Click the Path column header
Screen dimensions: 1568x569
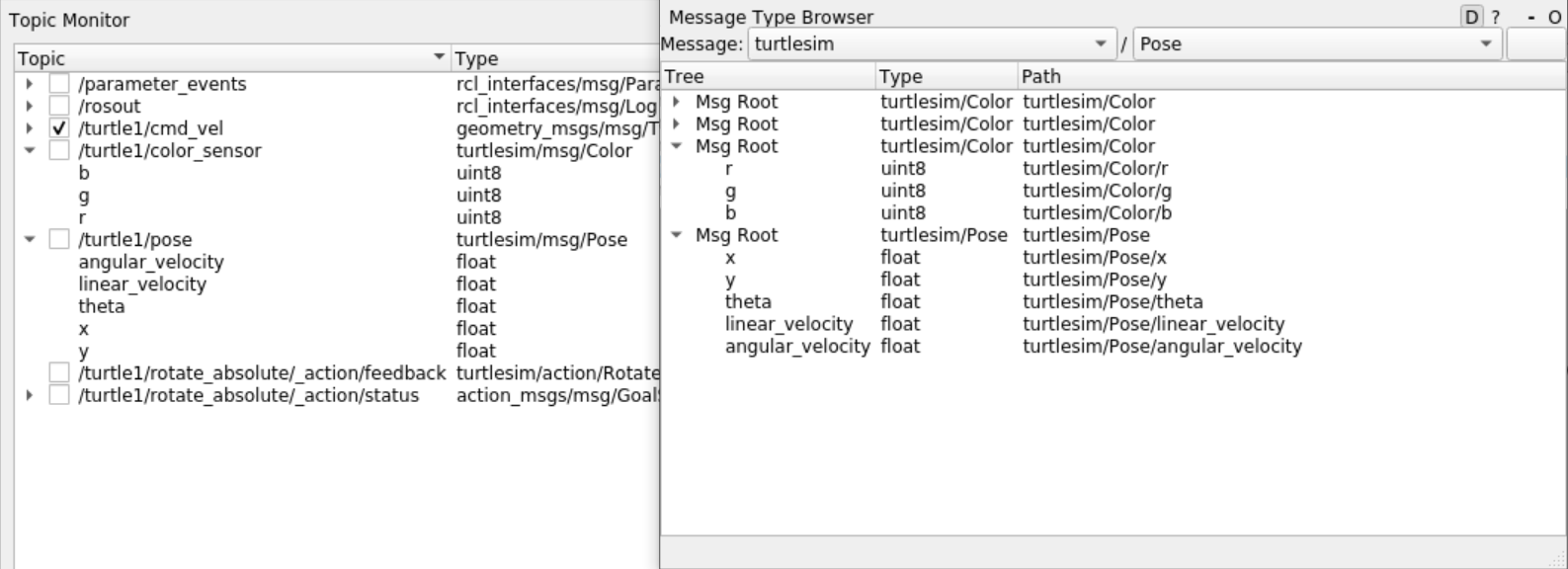pos(1041,76)
